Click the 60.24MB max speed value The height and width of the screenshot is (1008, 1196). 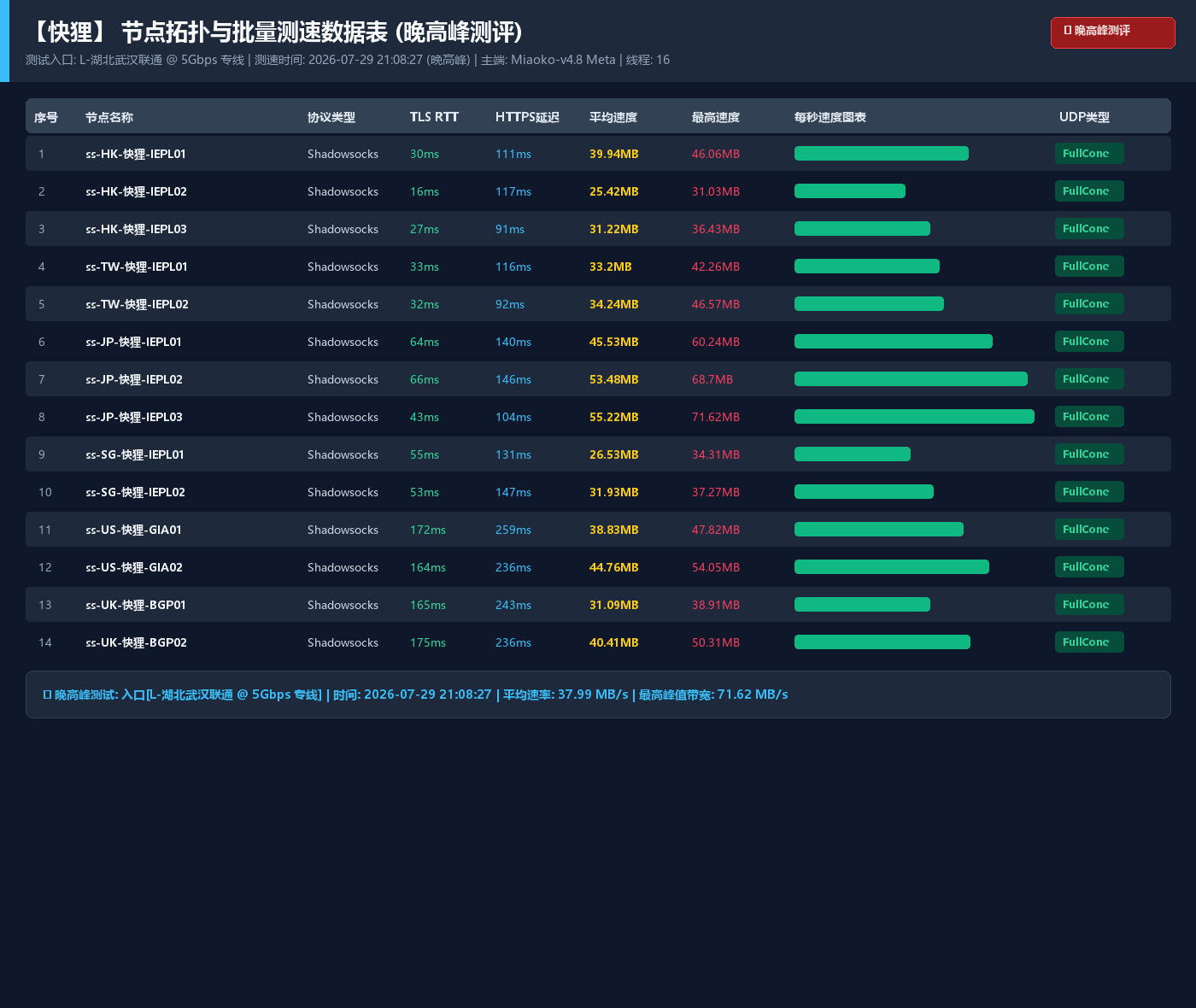tap(716, 342)
